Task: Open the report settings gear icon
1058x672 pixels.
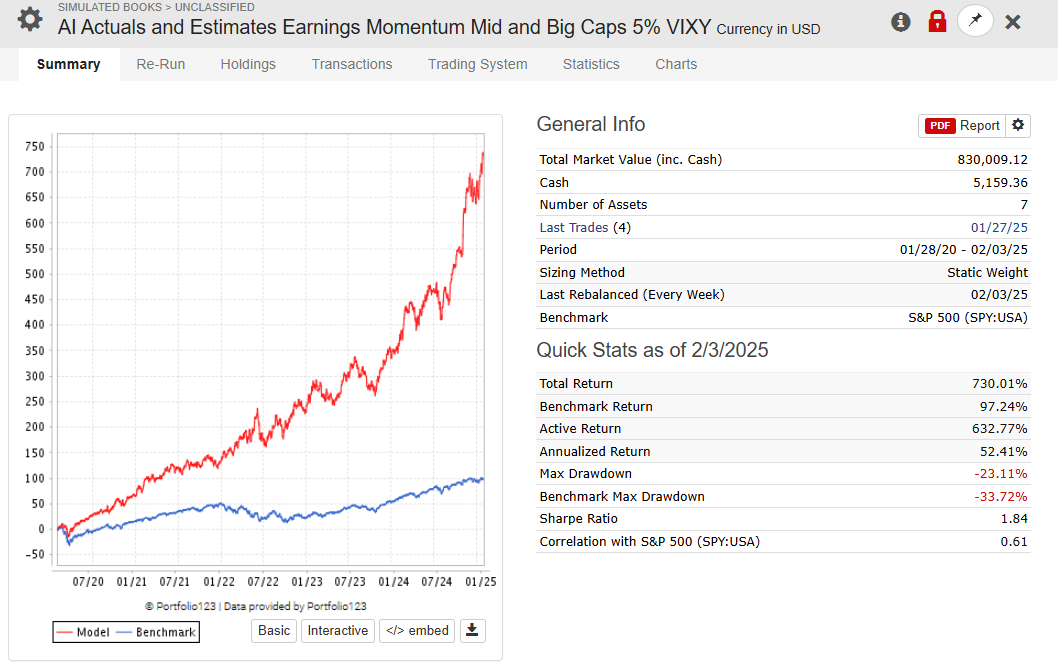Action: click(1018, 125)
